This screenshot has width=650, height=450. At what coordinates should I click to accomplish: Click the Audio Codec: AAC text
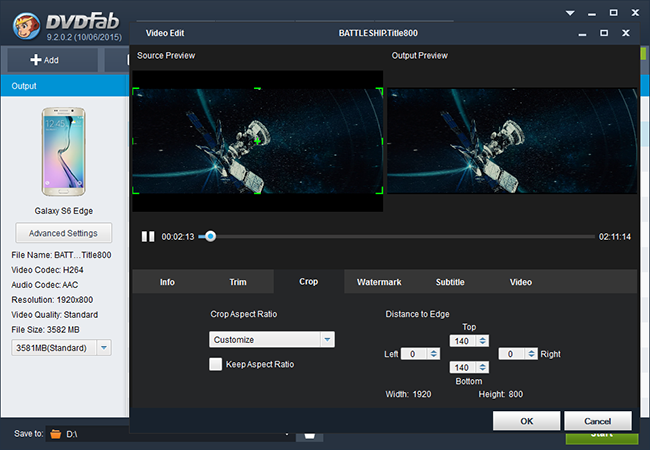click(x=45, y=285)
